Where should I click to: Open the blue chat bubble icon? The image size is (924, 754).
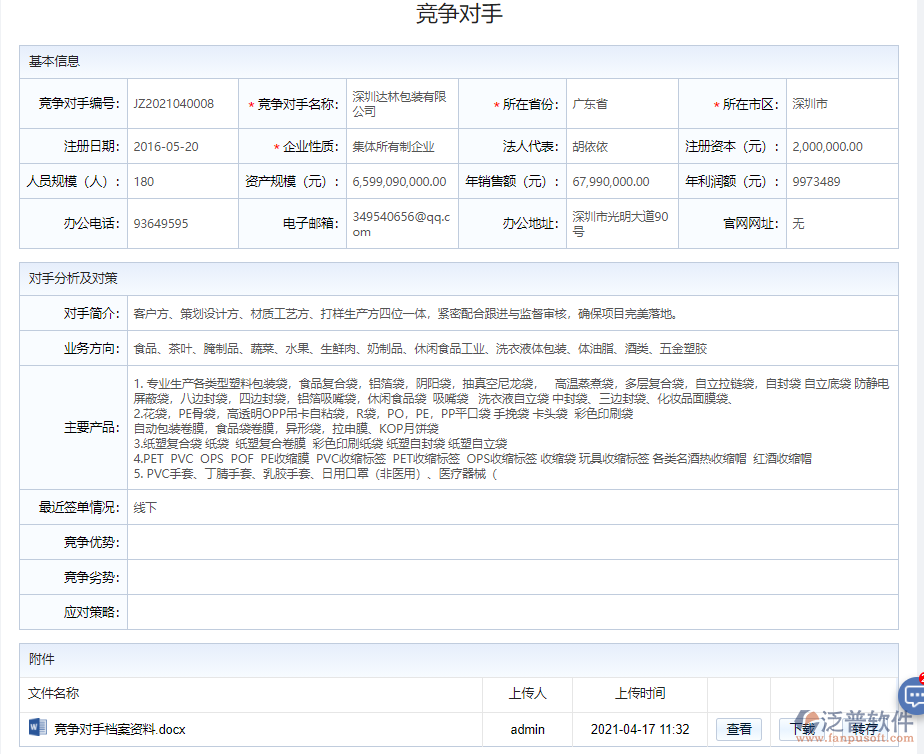[912, 694]
